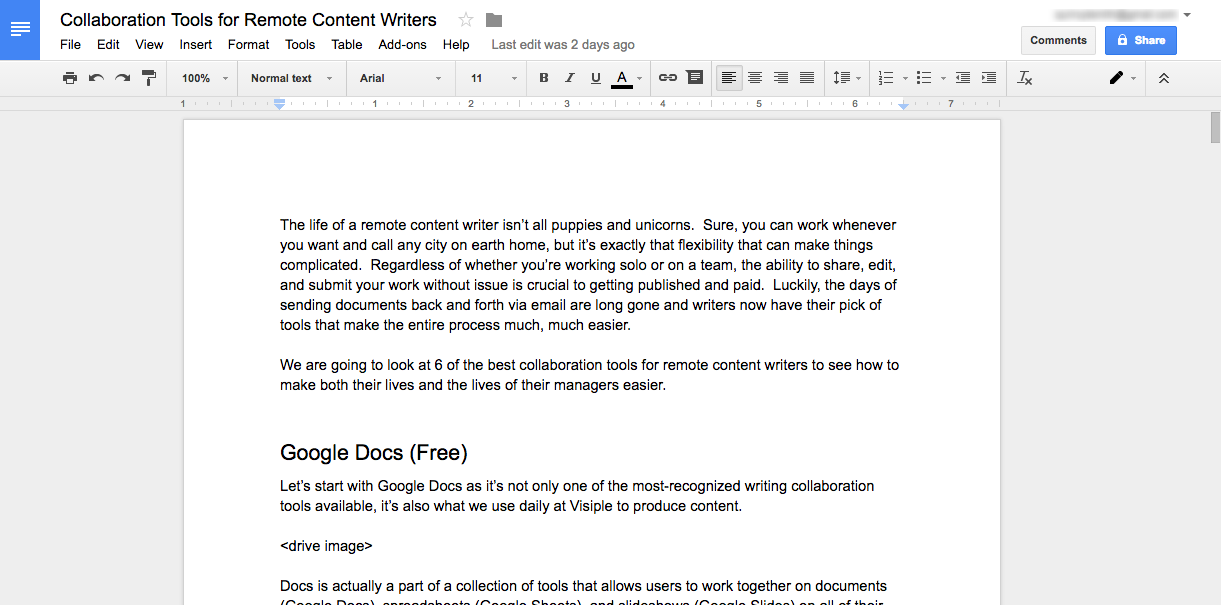Open the Insert menu
1221x605 pixels.
196,44
